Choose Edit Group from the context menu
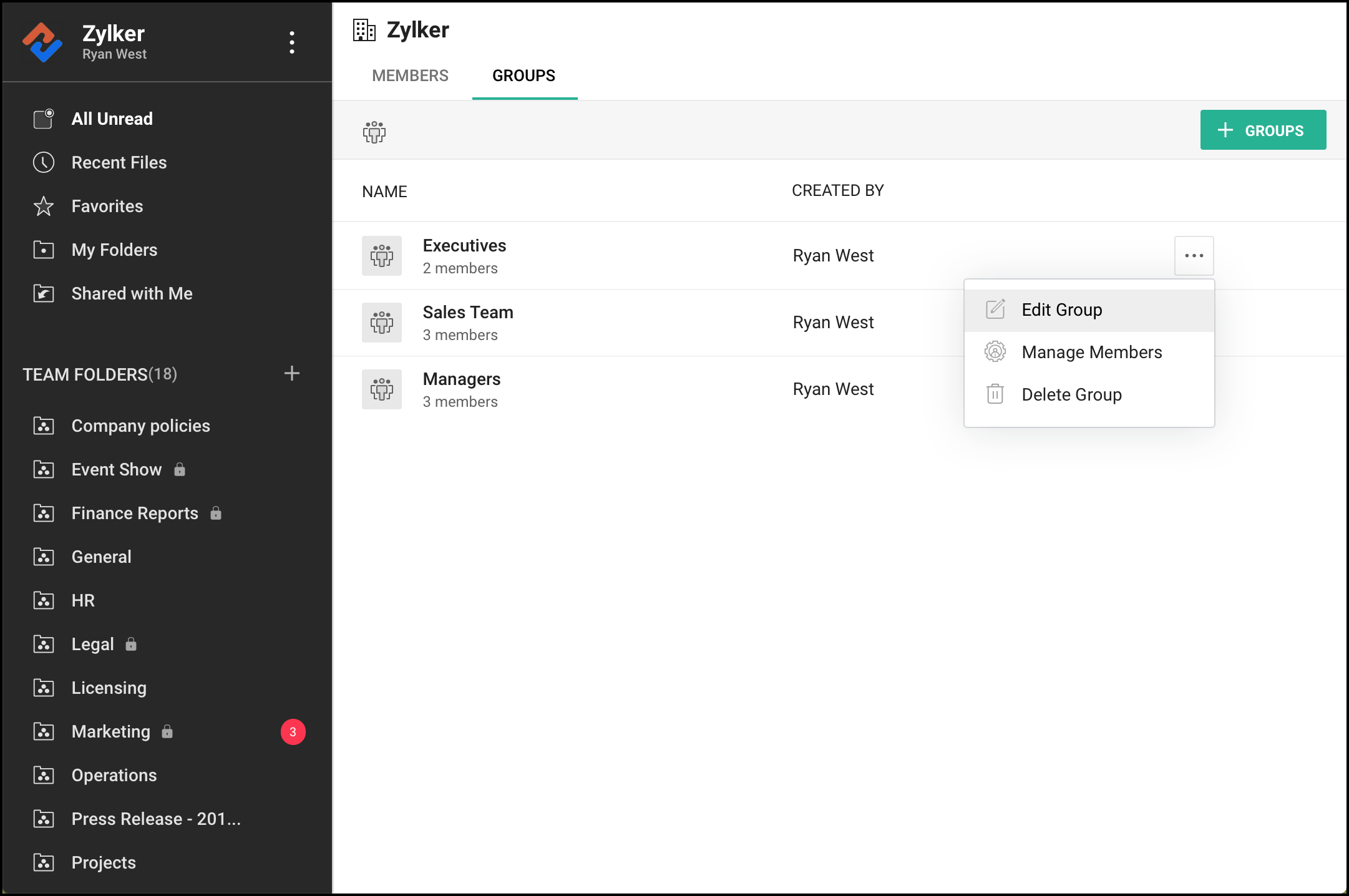This screenshot has height=896, width=1349. (x=1061, y=310)
